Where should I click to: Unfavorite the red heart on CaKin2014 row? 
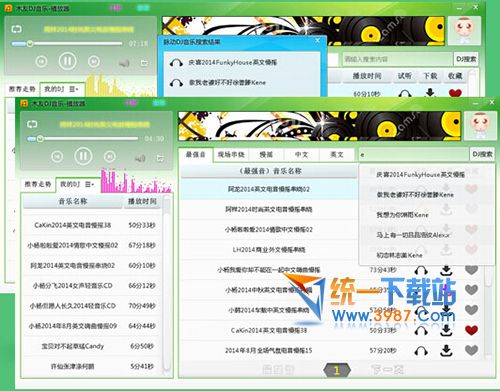(x=471, y=330)
